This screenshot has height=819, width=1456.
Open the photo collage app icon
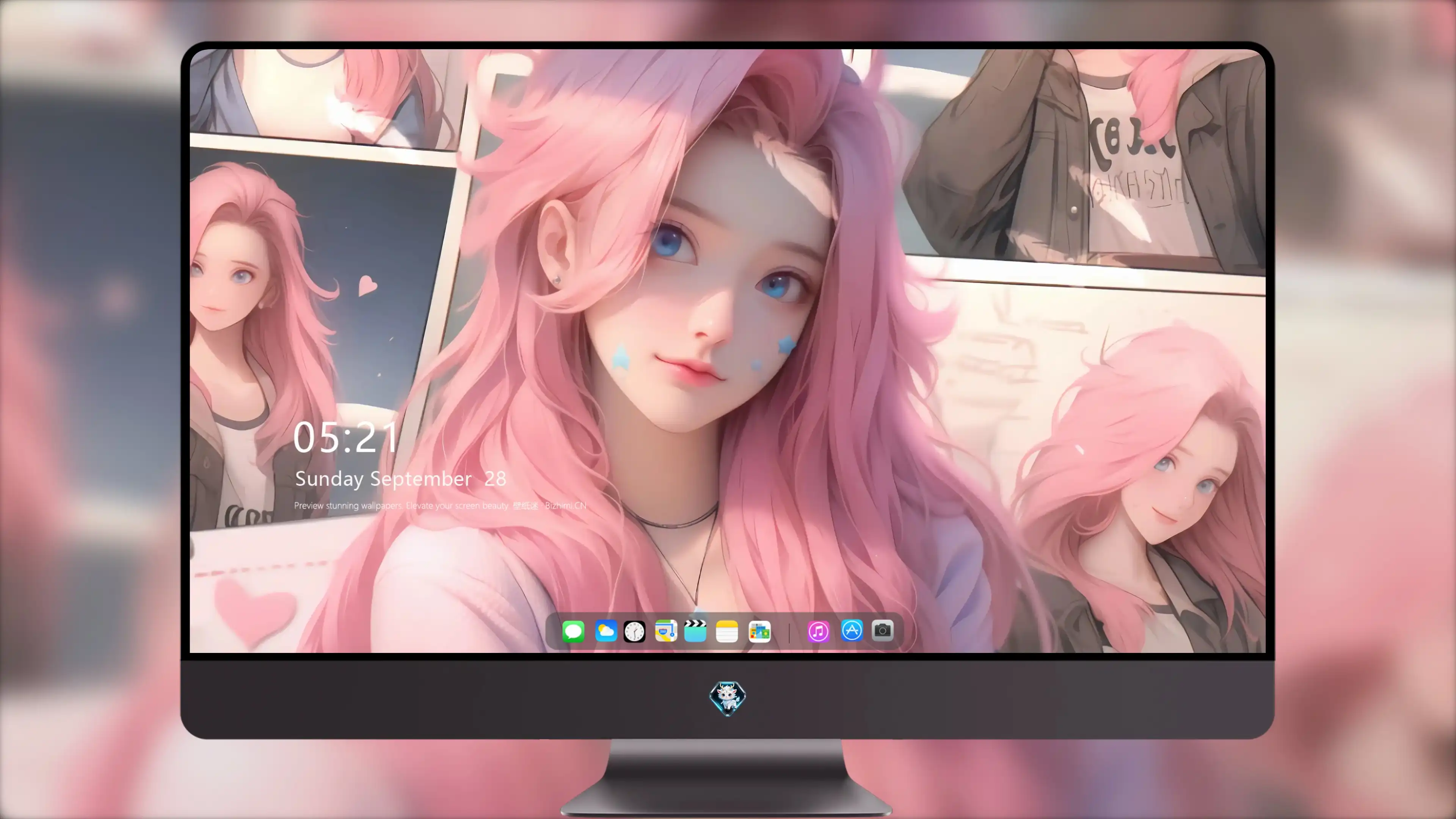(759, 631)
